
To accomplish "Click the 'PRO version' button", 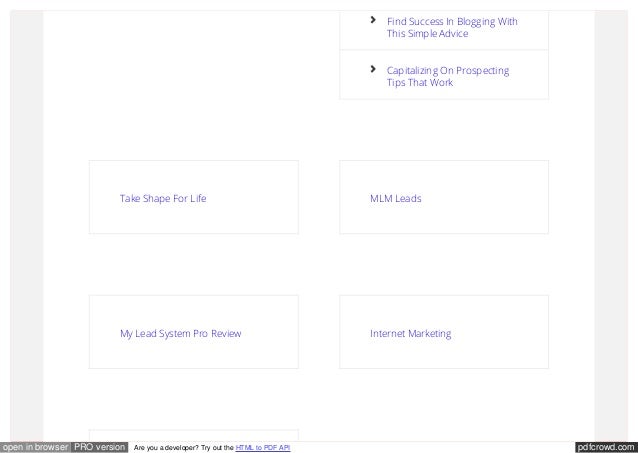I will pyautogui.click(x=99, y=447).
